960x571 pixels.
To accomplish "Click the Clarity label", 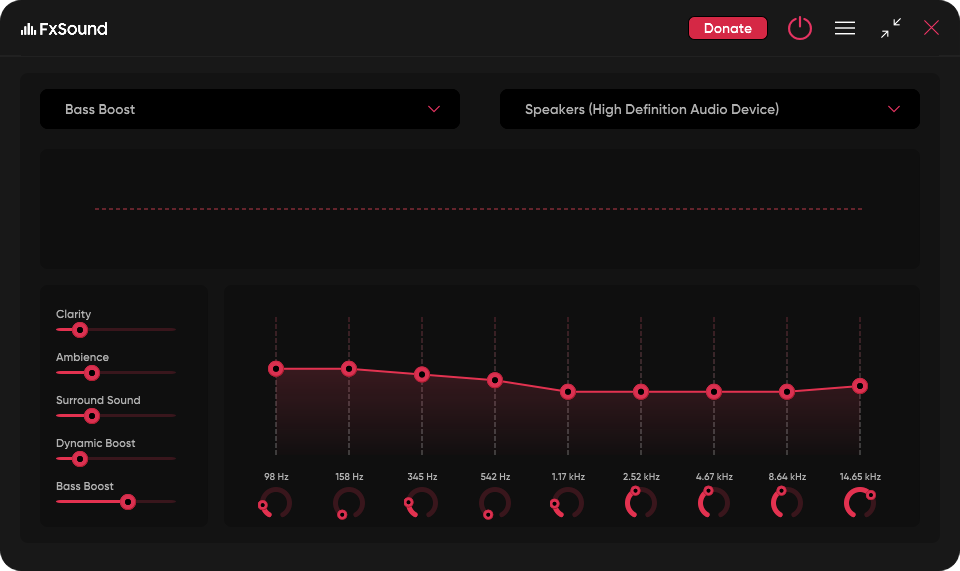I will [x=73, y=314].
